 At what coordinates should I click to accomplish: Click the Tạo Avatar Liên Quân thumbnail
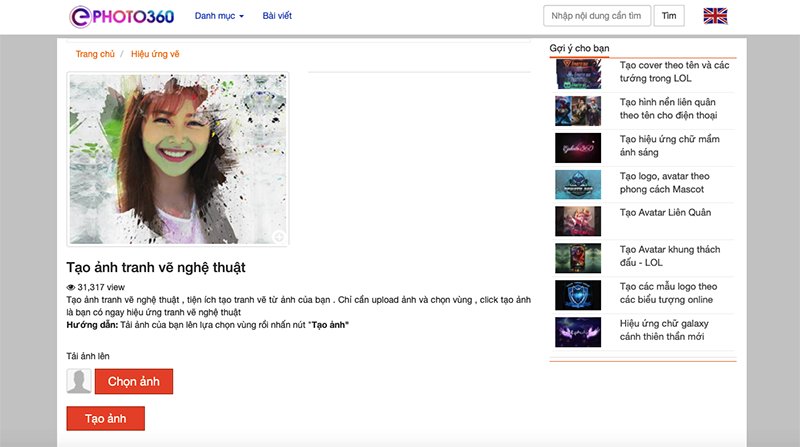click(578, 220)
